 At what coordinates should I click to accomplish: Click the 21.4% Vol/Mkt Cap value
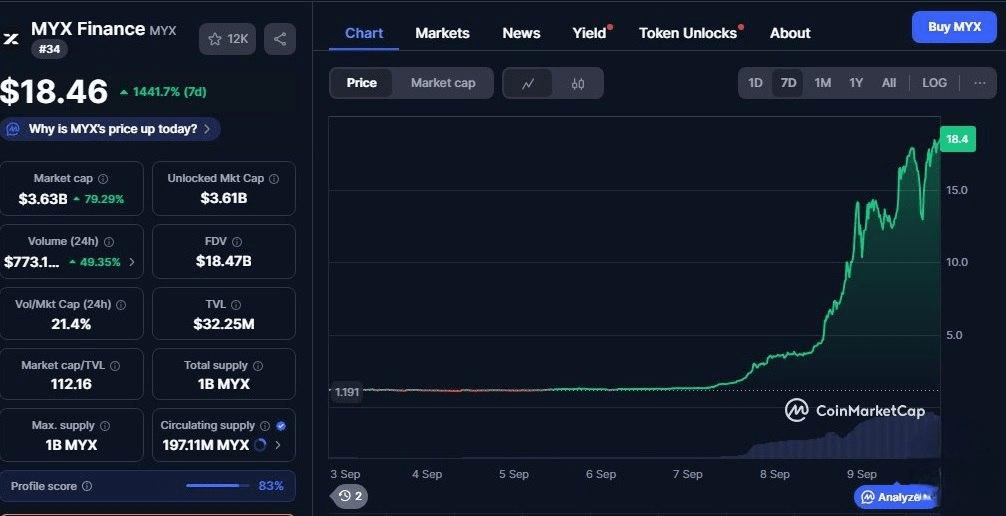click(71, 324)
